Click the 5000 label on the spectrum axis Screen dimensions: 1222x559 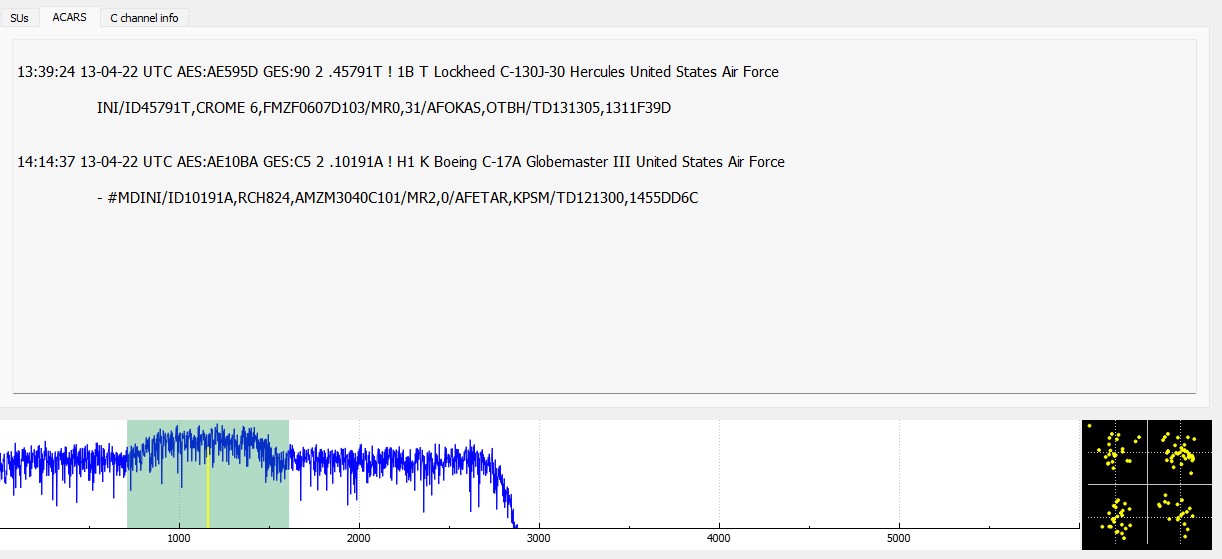(899, 538)
